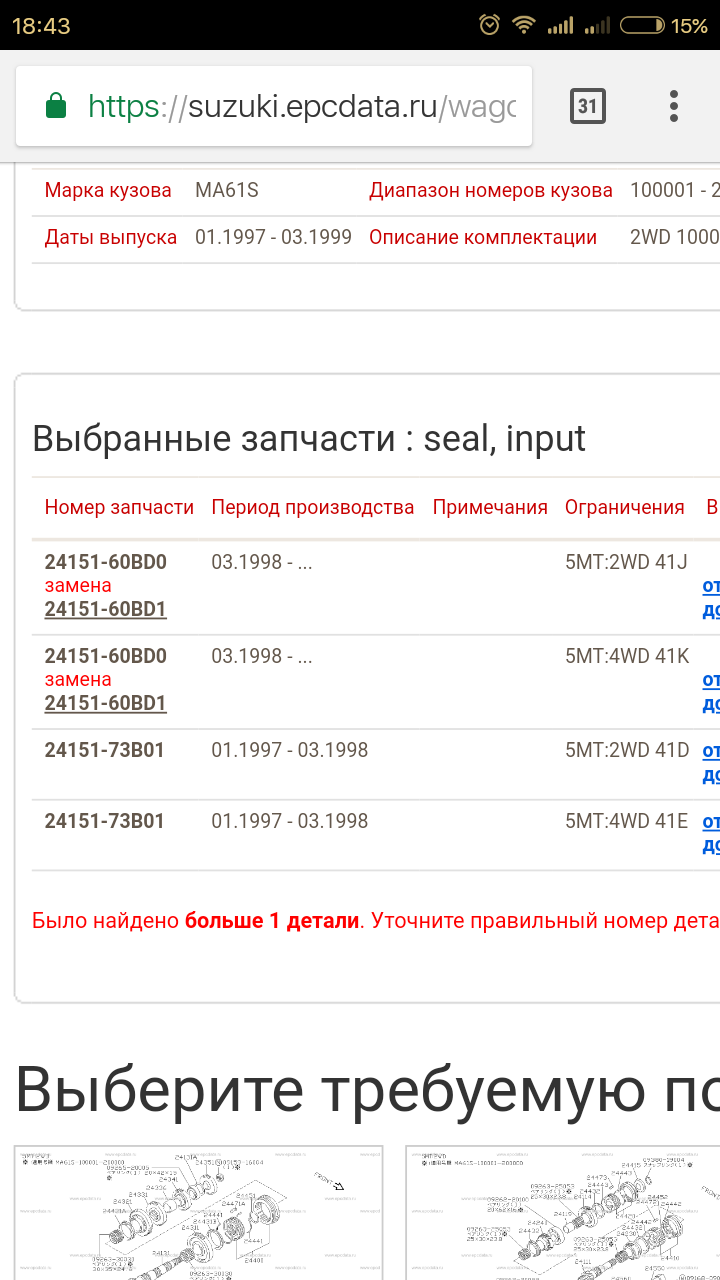Focus the suzuki.epcdata.ru address bar

tap(300, 106)
